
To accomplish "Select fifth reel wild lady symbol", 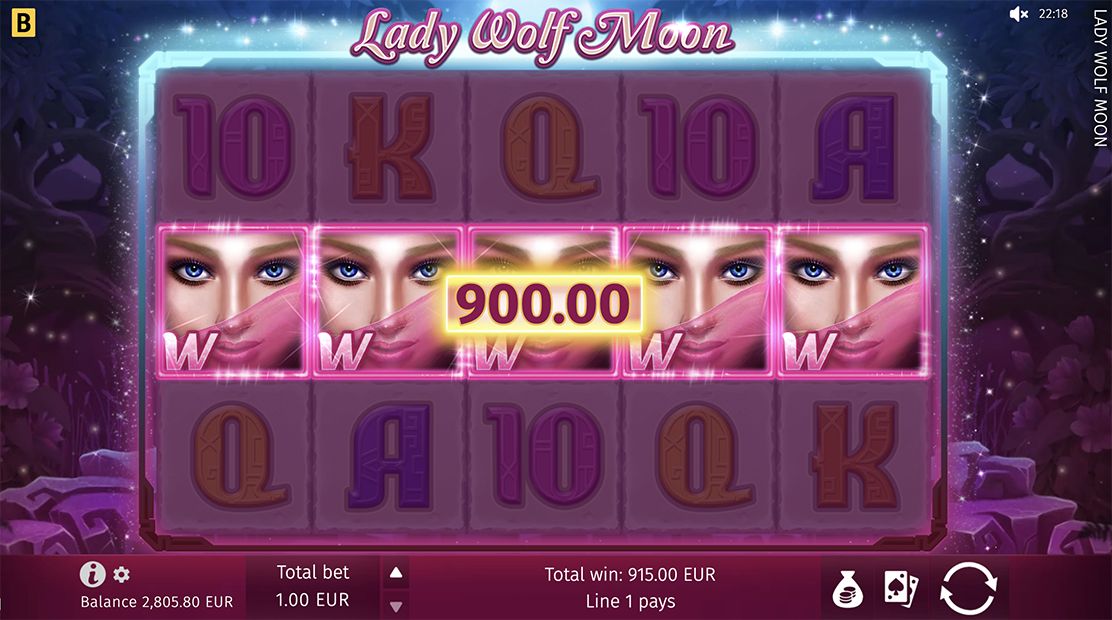I will pos(853,301).
